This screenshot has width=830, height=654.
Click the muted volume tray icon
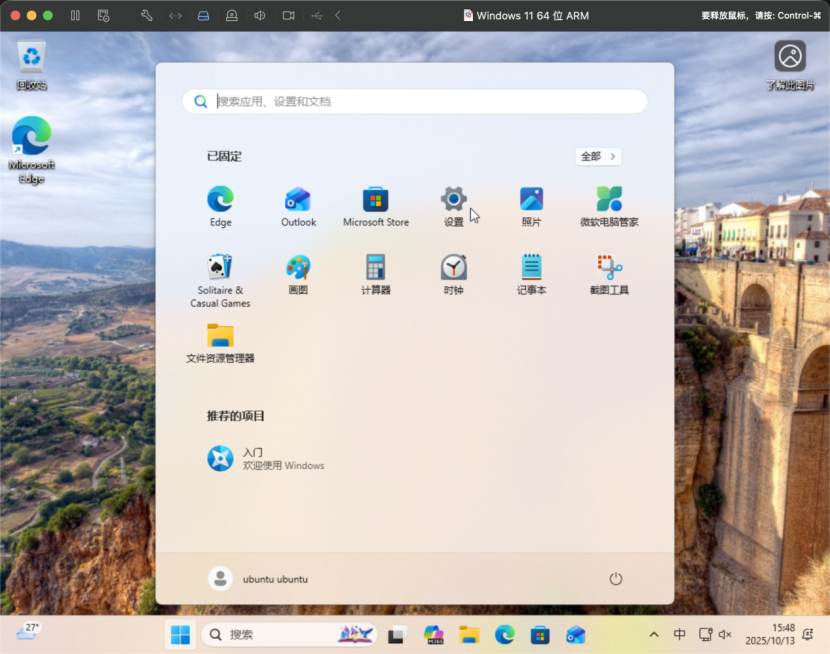click(725, 634)
